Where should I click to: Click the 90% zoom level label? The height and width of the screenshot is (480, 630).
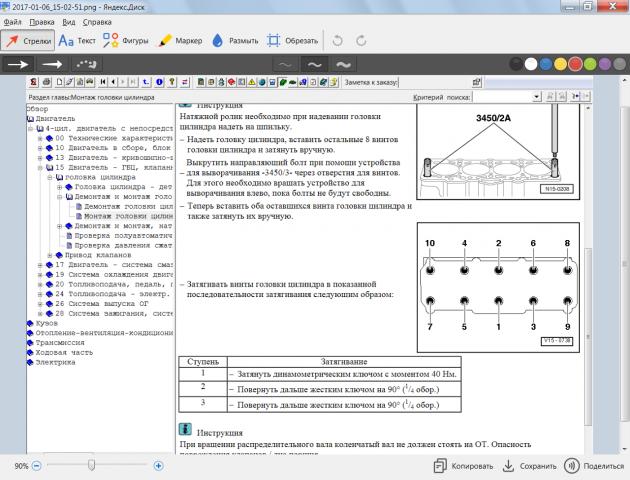click(x=21, y=466)
